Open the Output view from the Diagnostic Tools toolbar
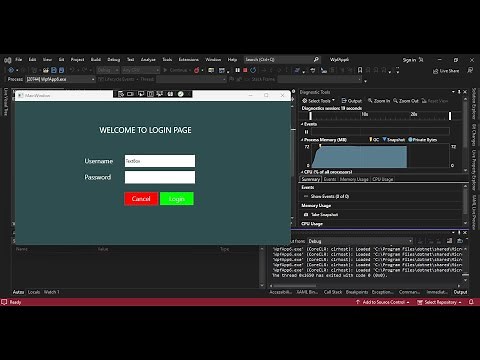The height and width of the screenshot is (360, 480). pos(352,101)
